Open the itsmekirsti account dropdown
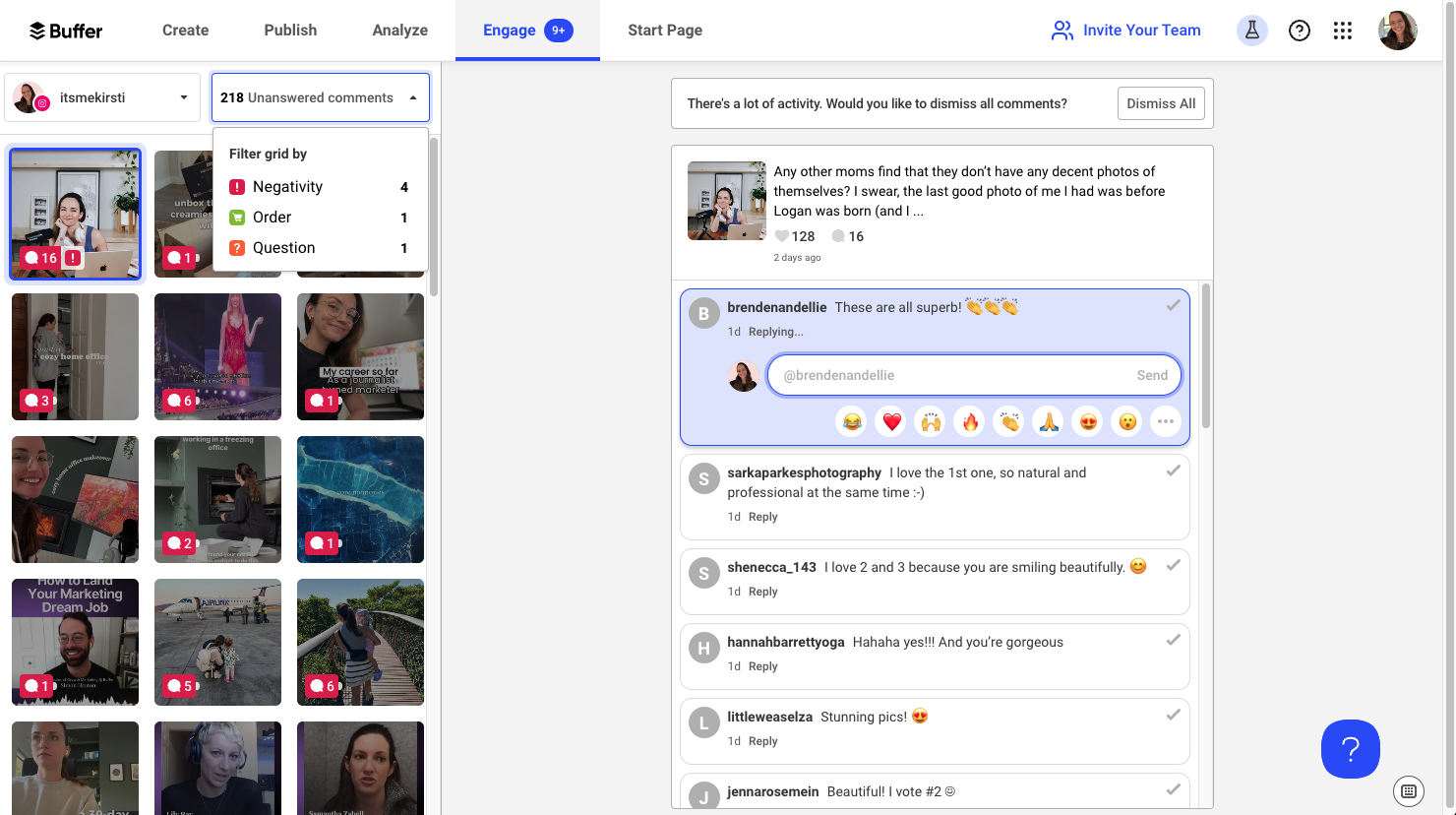The height and width of the screenshot is (815, 1456). click(x=101, y=97)
